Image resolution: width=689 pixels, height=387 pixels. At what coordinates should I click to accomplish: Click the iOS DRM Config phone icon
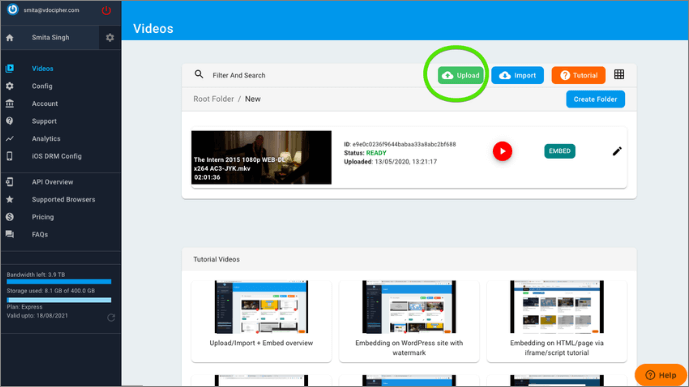(x=10, y=156)
